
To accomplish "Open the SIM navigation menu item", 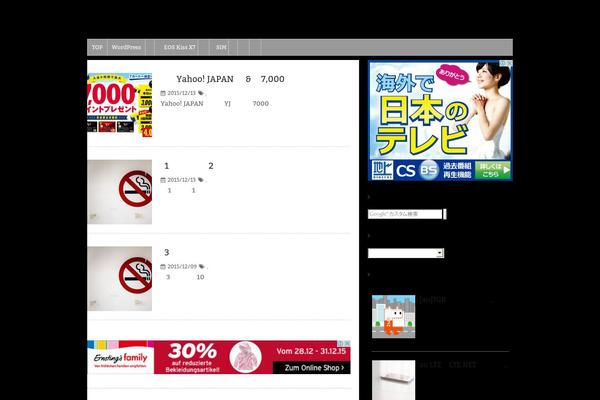I will pyautogui.click(x=221, y=47).
